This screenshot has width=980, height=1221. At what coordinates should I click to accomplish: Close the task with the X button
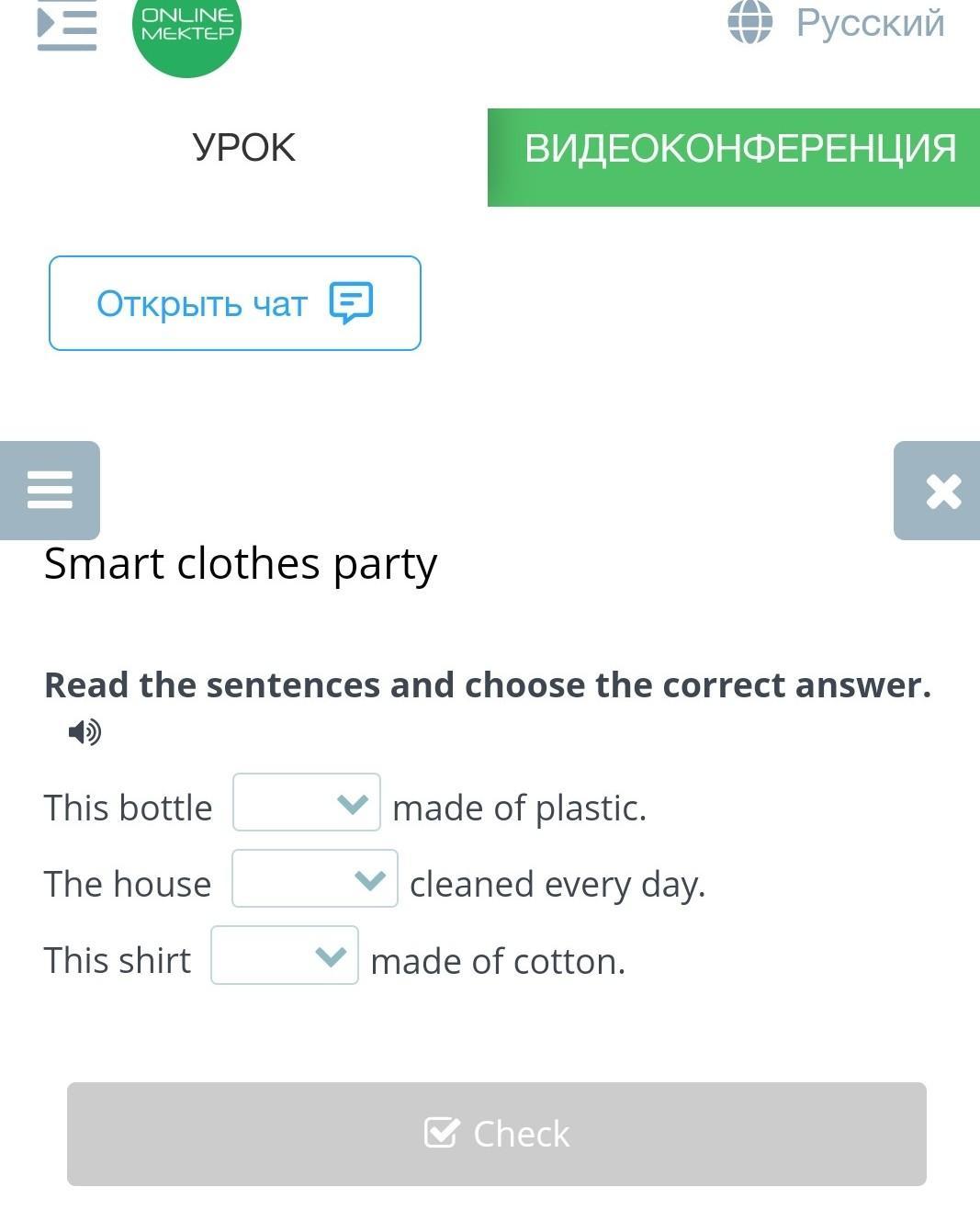pyautogui.click(x=938, y=490)
